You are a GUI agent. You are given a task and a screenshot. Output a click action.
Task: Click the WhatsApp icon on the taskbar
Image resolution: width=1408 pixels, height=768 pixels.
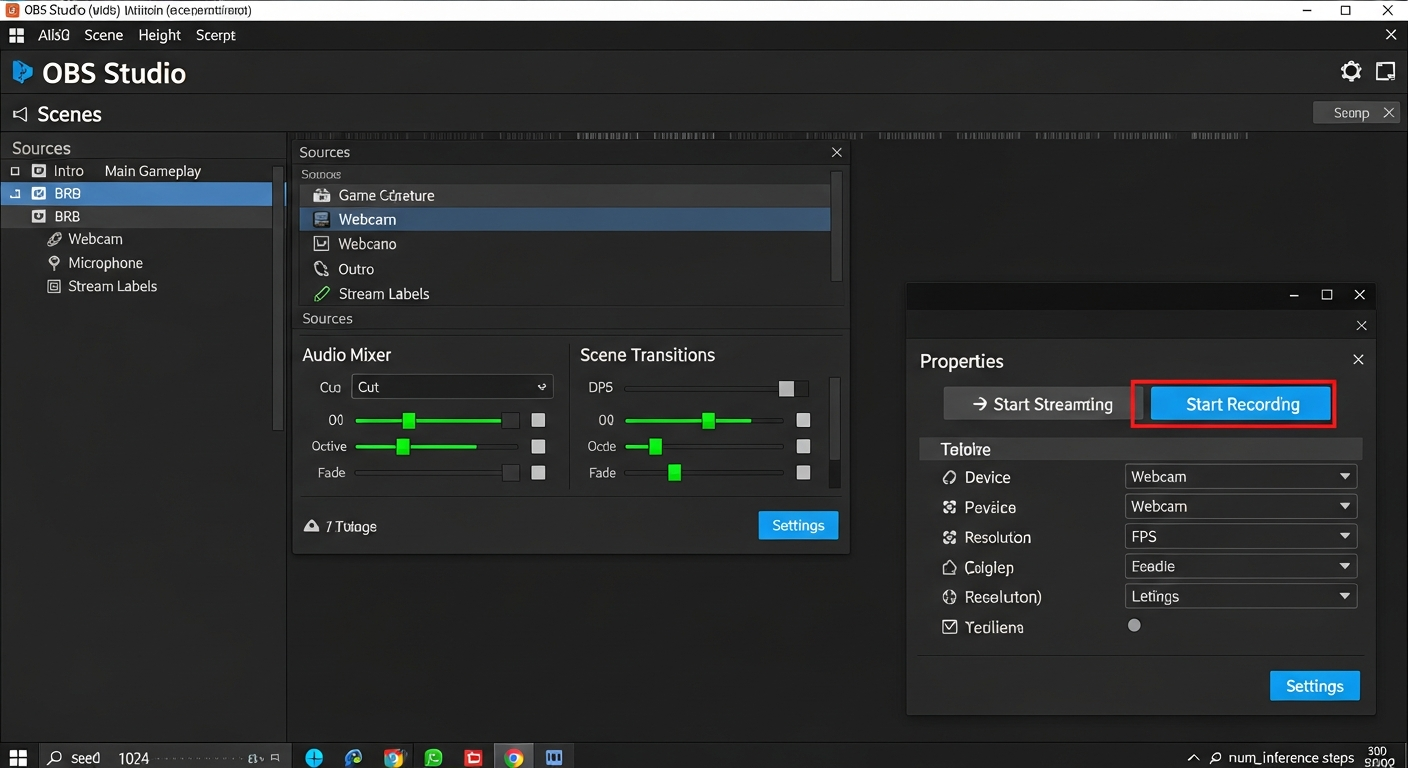[x=434, y=757]
